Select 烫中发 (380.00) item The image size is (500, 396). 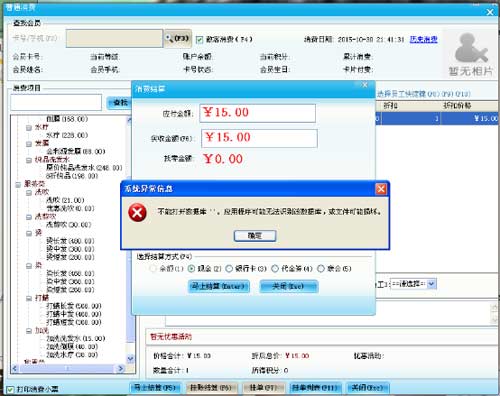tap(70, 249)
